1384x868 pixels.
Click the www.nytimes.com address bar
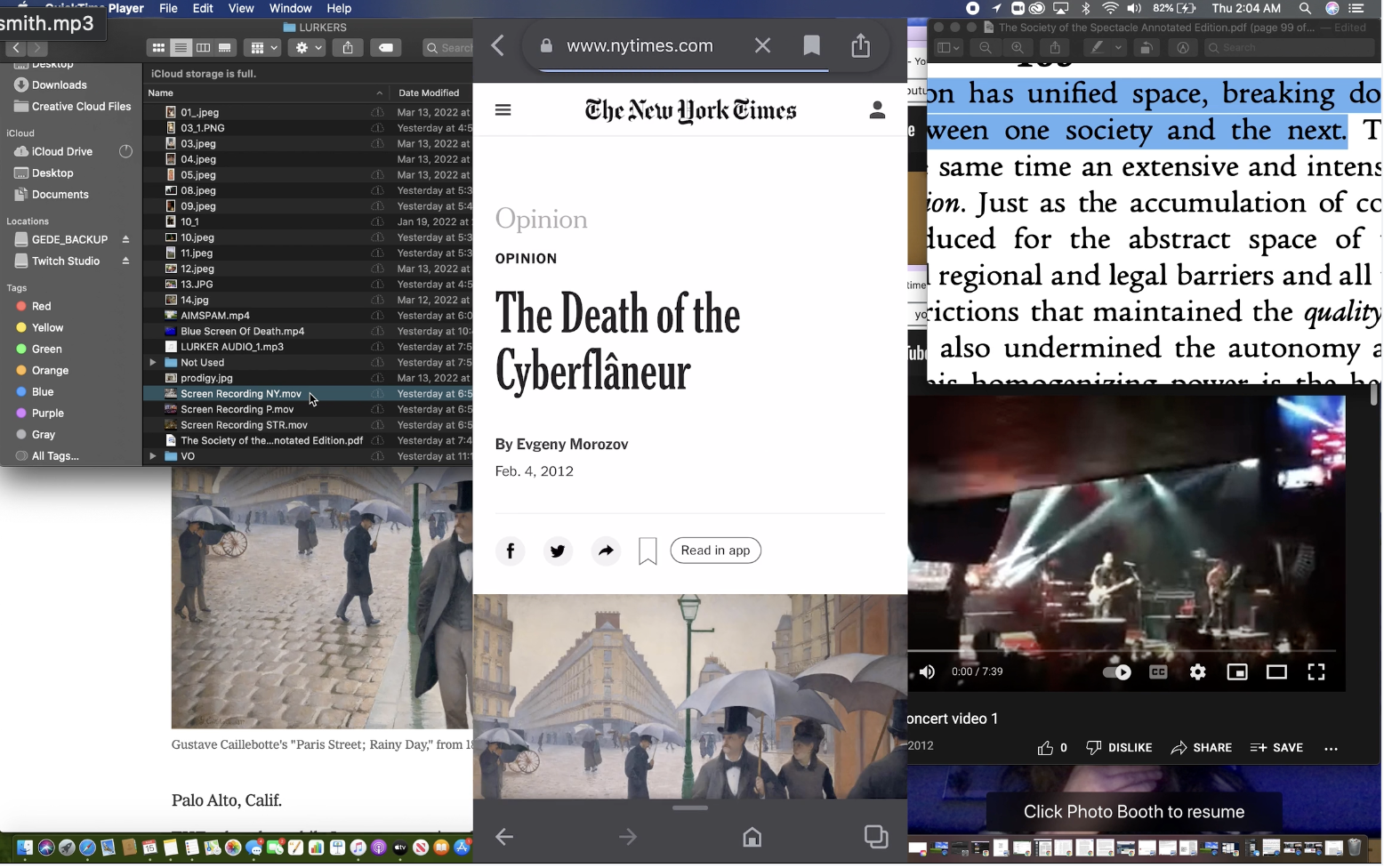[640, 46]
